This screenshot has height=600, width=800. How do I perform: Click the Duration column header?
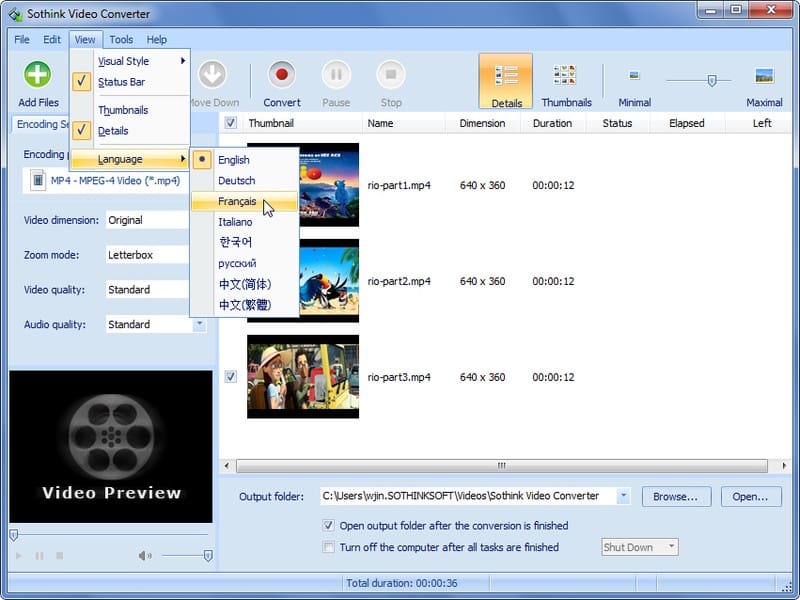553,123
